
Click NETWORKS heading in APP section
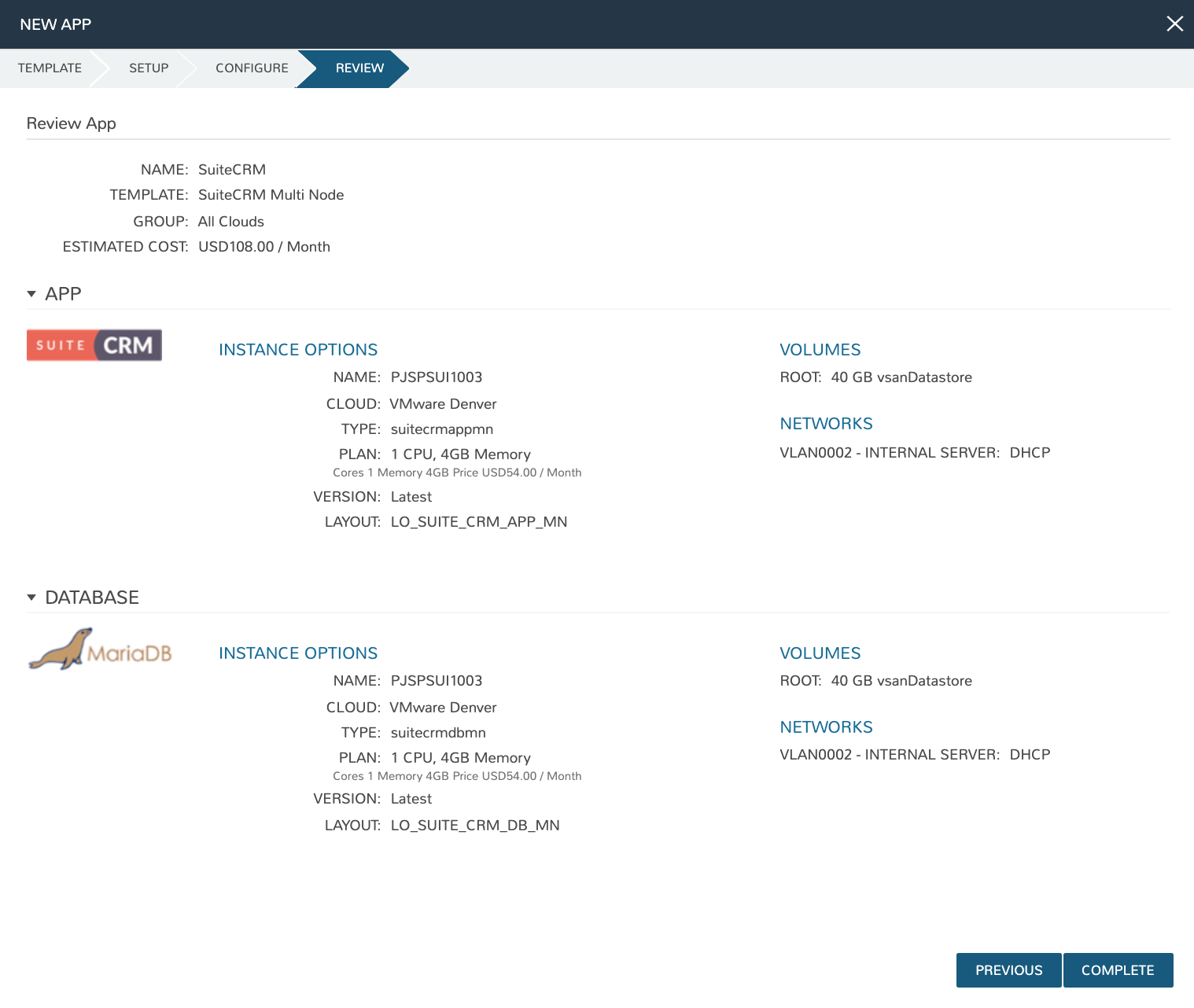826,424
